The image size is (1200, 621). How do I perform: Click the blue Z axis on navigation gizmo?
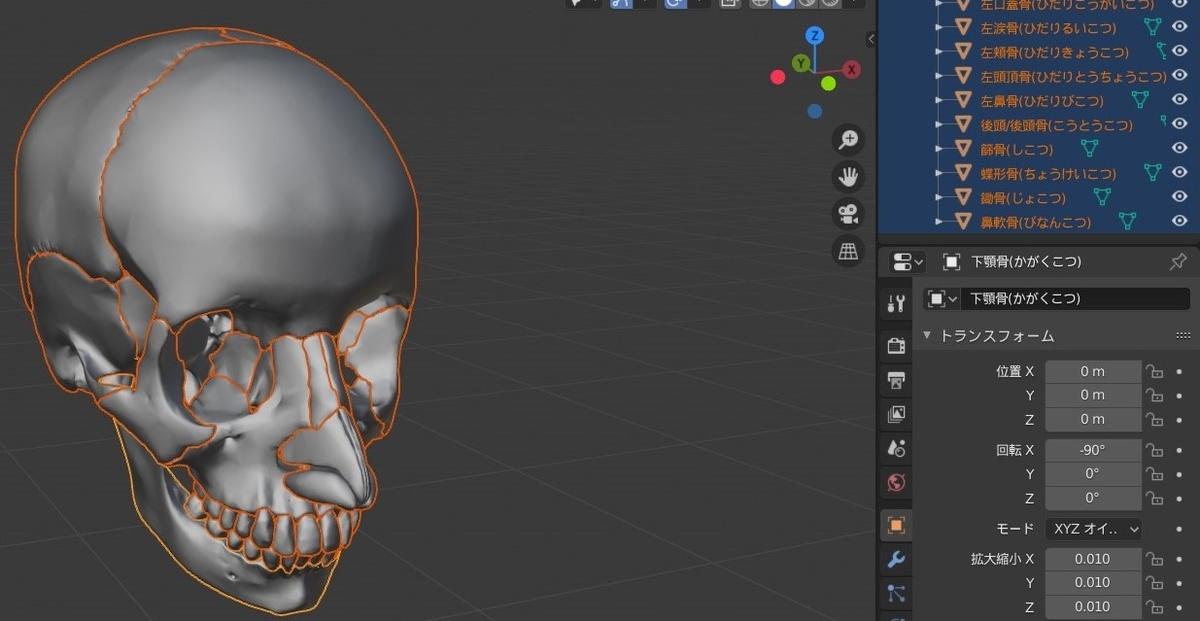coord(815,36)
